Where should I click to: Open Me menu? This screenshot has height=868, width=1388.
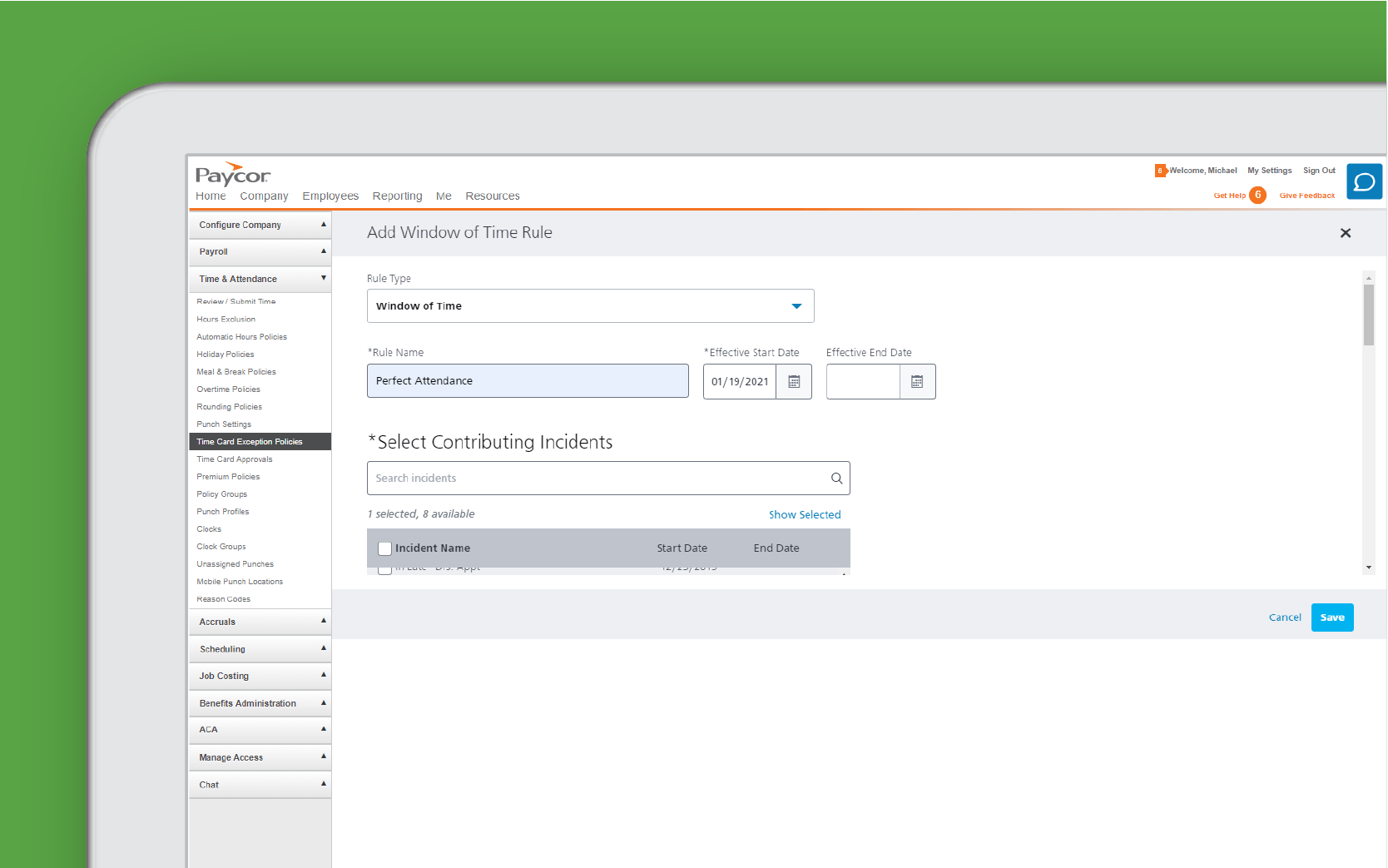pos(444,196)
